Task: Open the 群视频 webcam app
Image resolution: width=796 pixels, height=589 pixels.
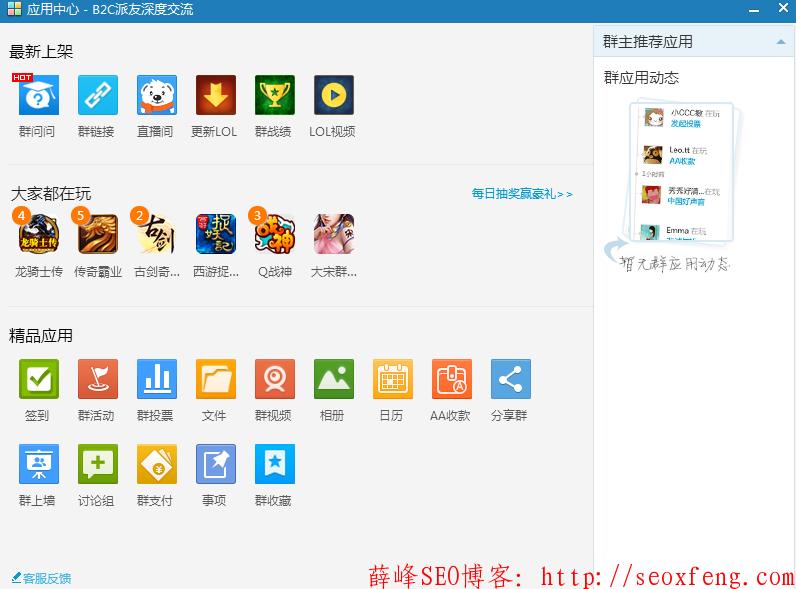Action: (275, 379)
